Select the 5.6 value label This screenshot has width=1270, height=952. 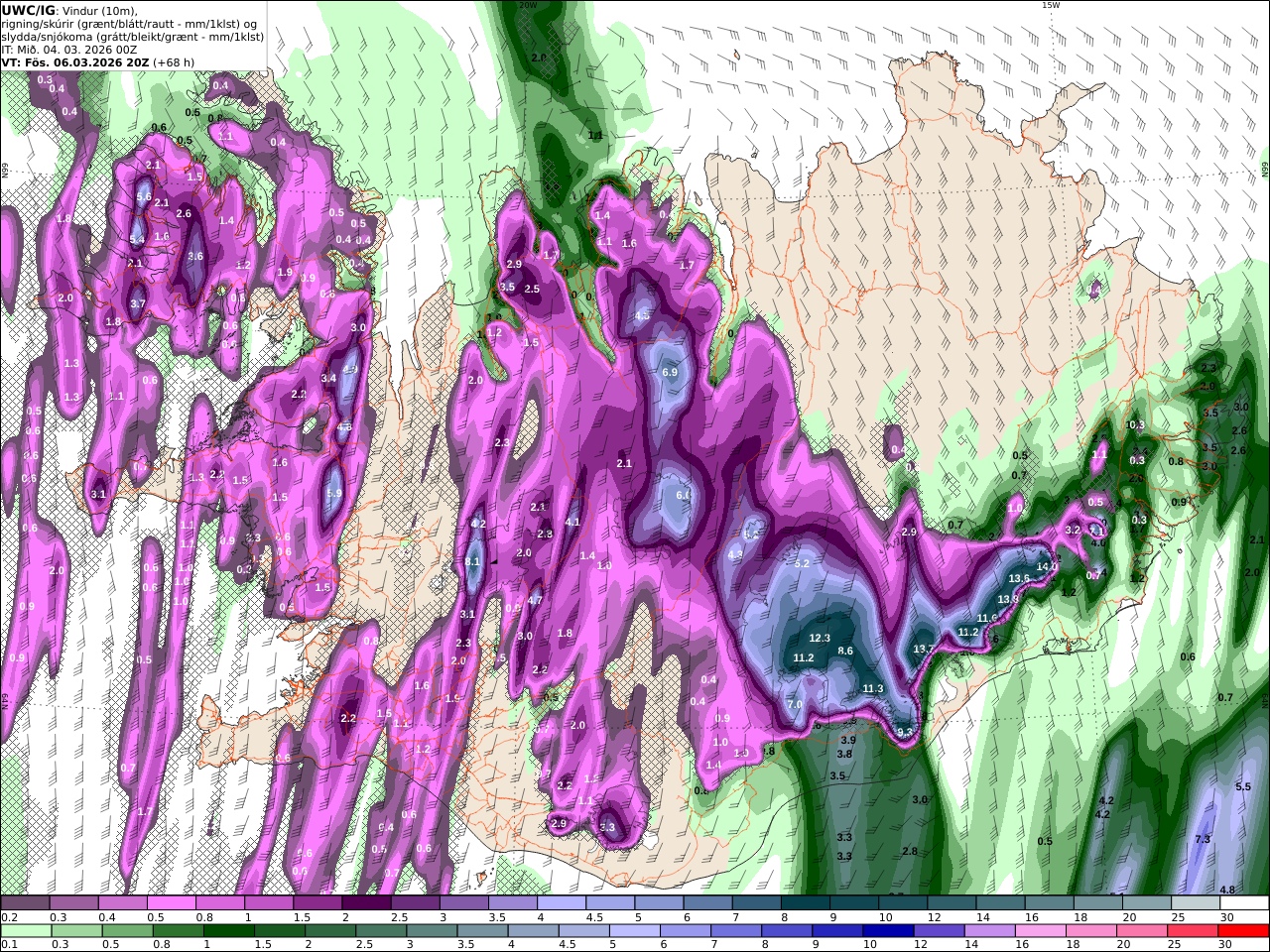point(144,196)
